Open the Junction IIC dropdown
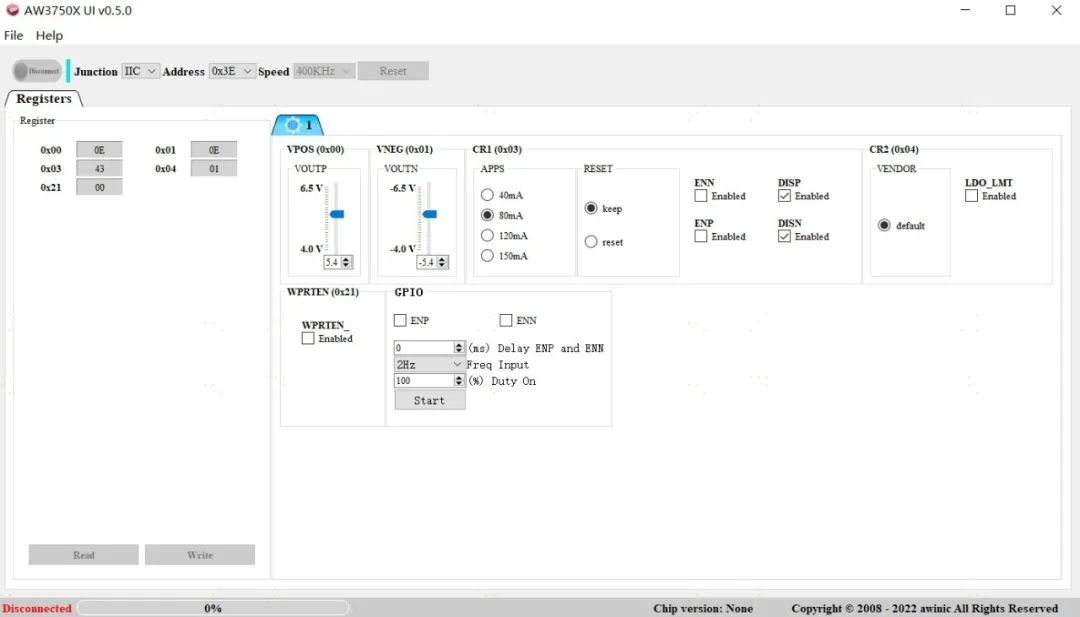Viewport: 1080px width, 617px height. coord(141,71)
